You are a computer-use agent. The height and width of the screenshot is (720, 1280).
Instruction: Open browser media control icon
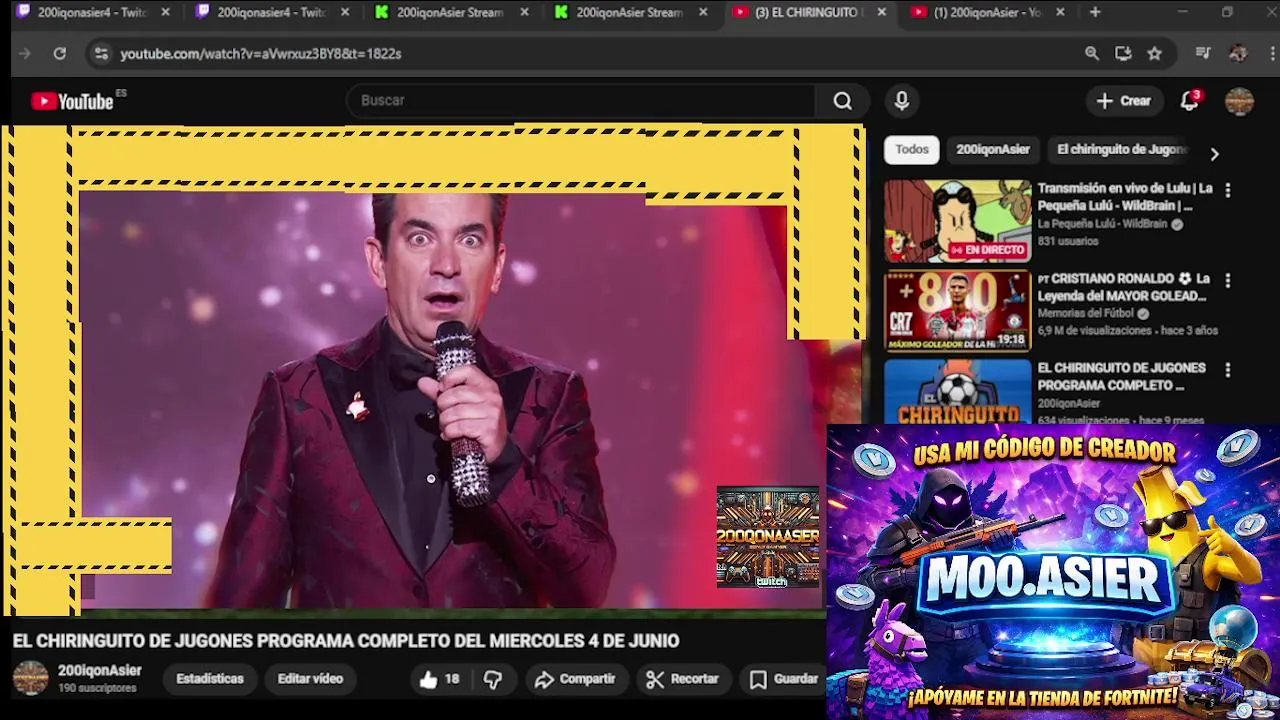coord(1203,53)
